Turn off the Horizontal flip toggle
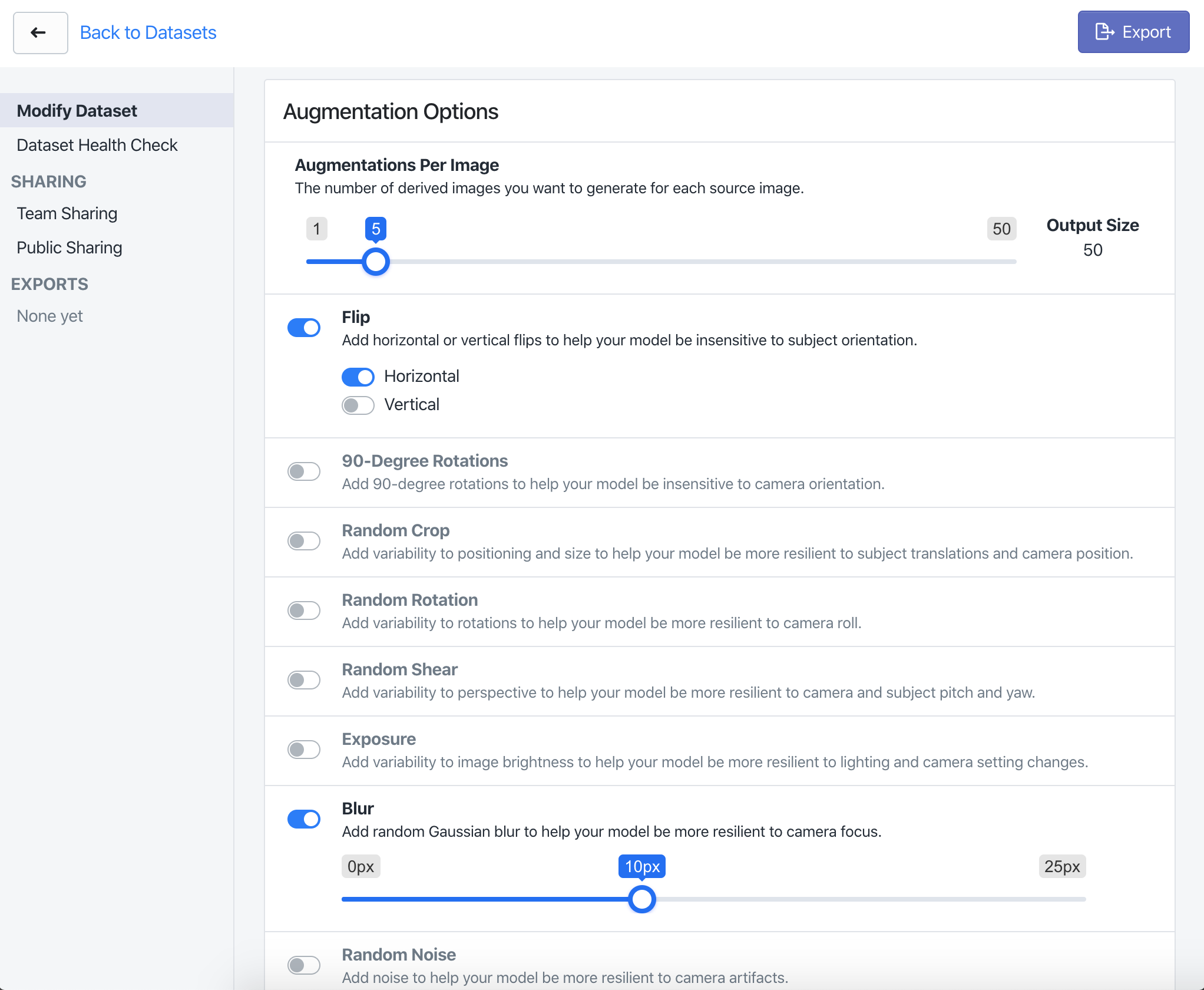 click(x=358, y=377)
